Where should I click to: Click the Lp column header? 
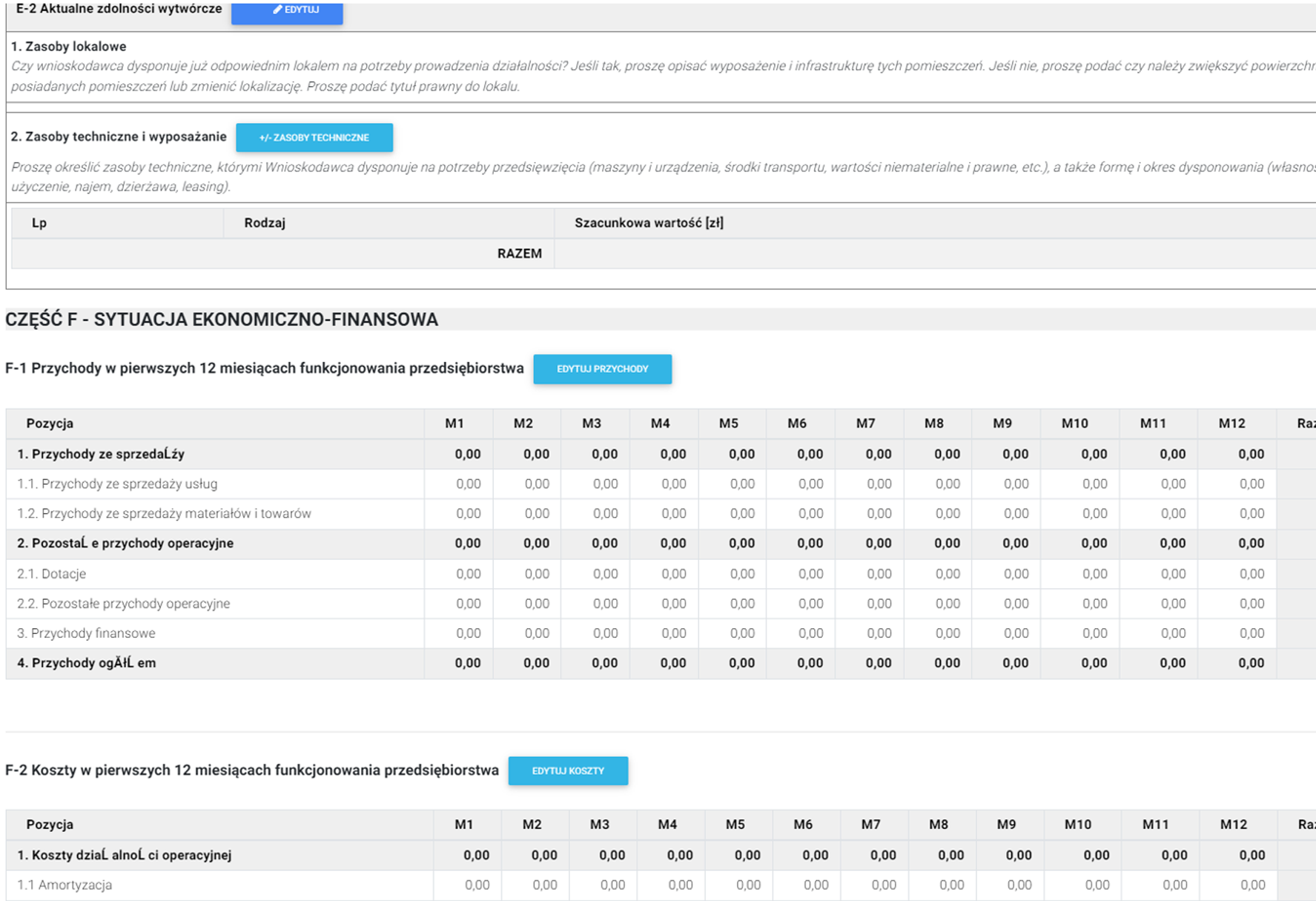39,223
